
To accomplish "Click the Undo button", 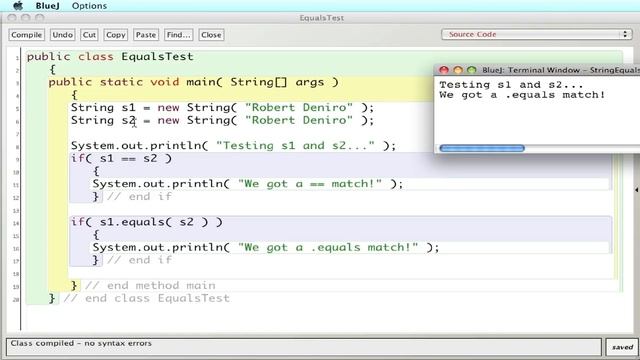I will (x=62, y=35).
